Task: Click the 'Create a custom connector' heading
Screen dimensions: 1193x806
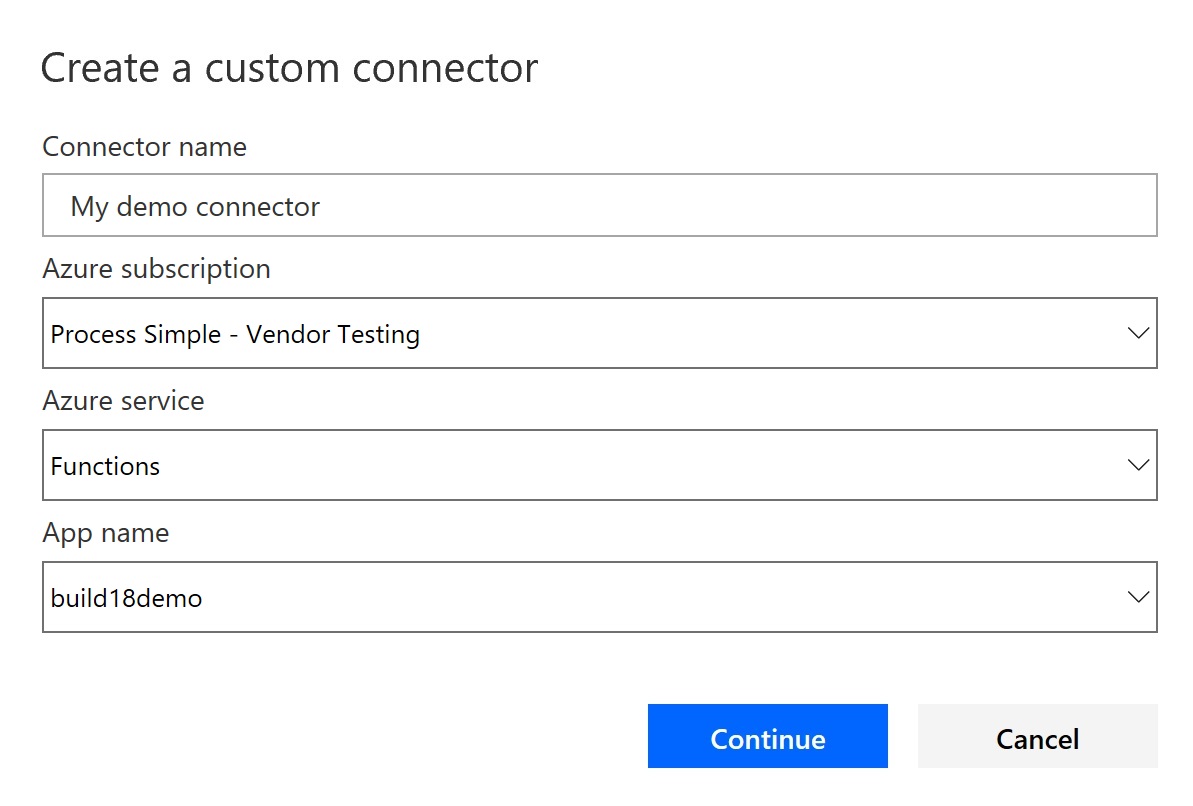Action: pos(289,68)
